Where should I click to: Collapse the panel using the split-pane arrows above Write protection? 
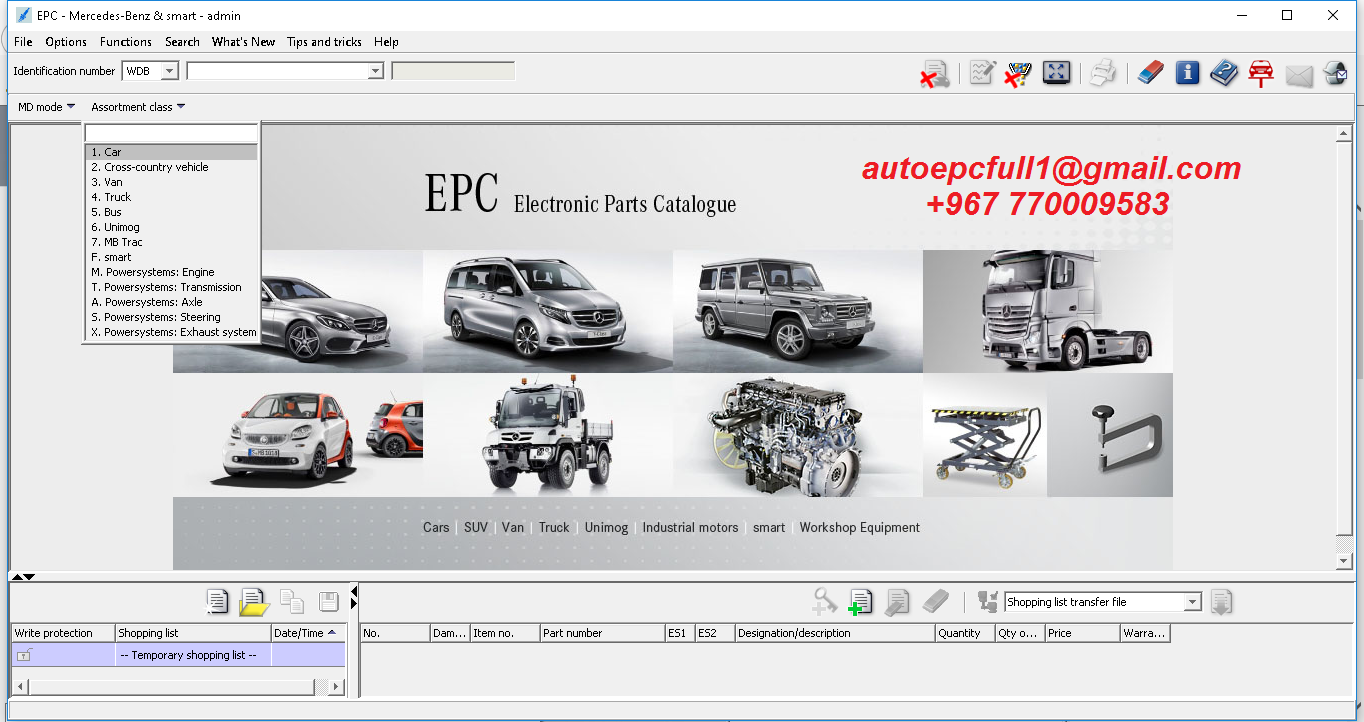[23, 576]
